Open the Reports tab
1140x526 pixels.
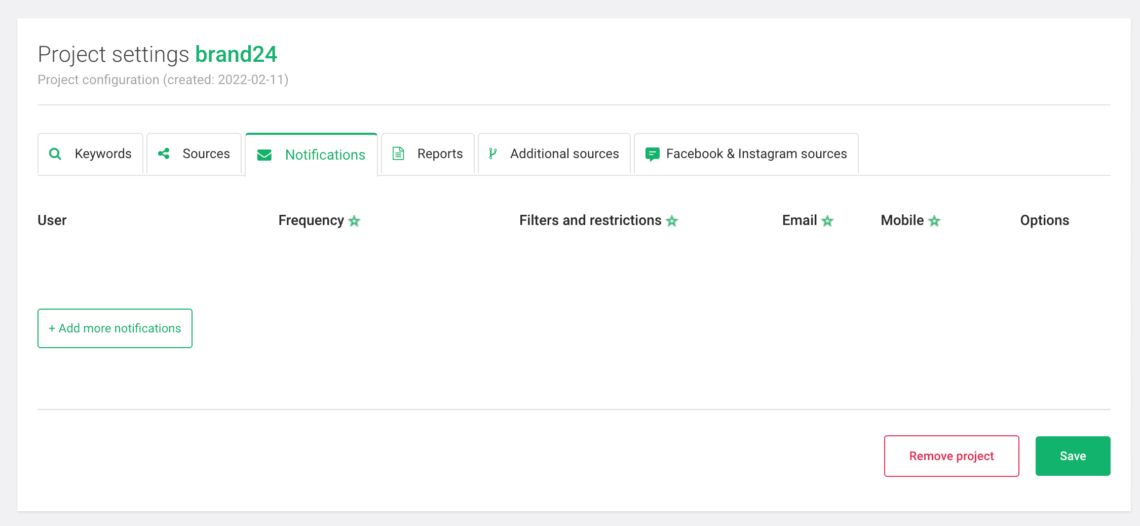[x=428, y=154]
